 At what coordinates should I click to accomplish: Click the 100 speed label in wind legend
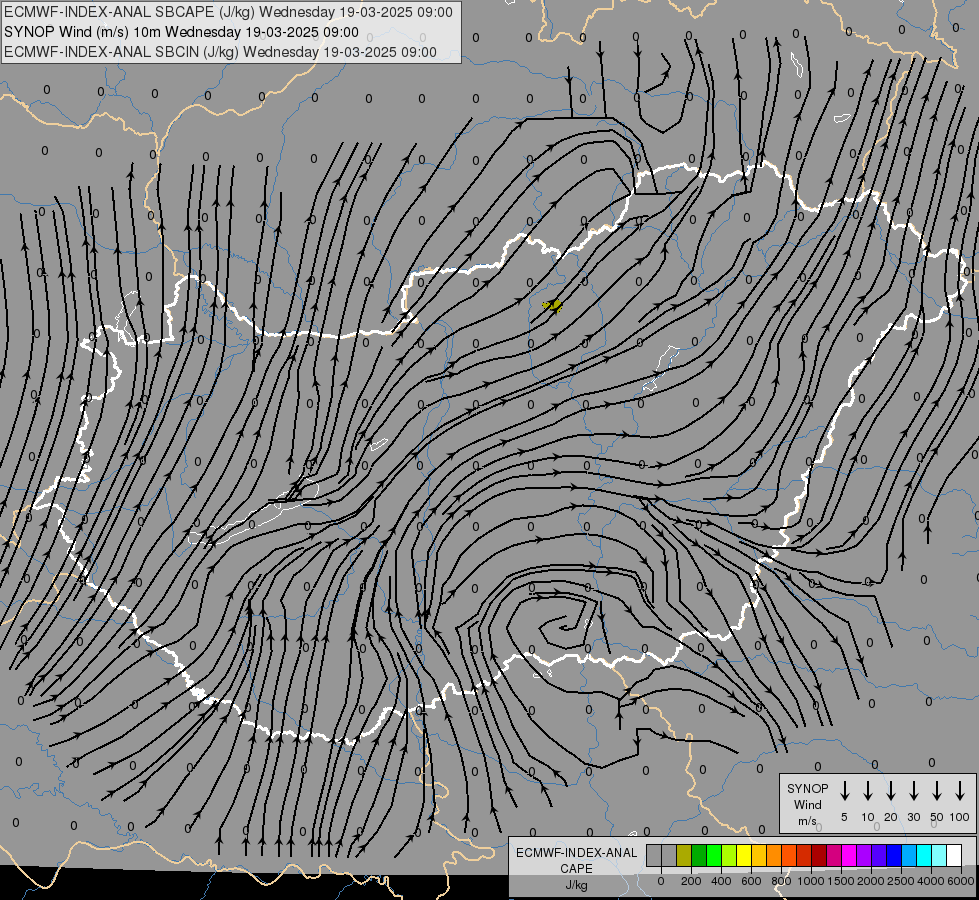[x=960, y=817]
